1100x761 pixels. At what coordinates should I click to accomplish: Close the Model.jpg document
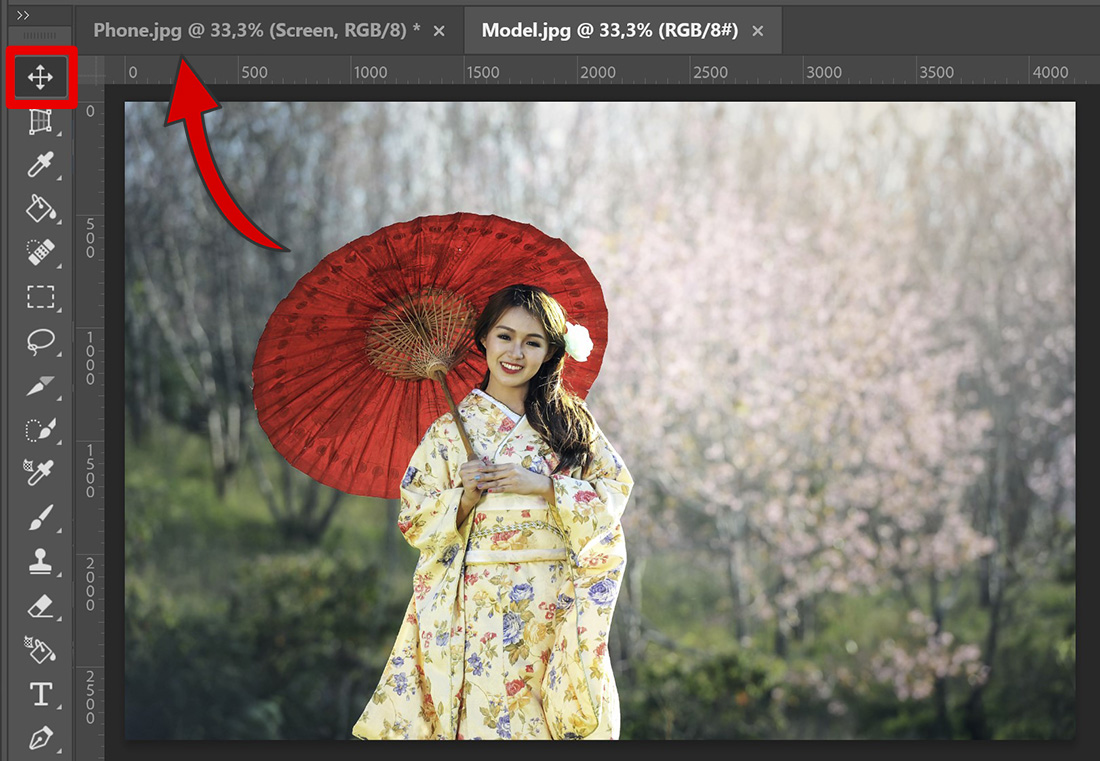coord(757,30)
